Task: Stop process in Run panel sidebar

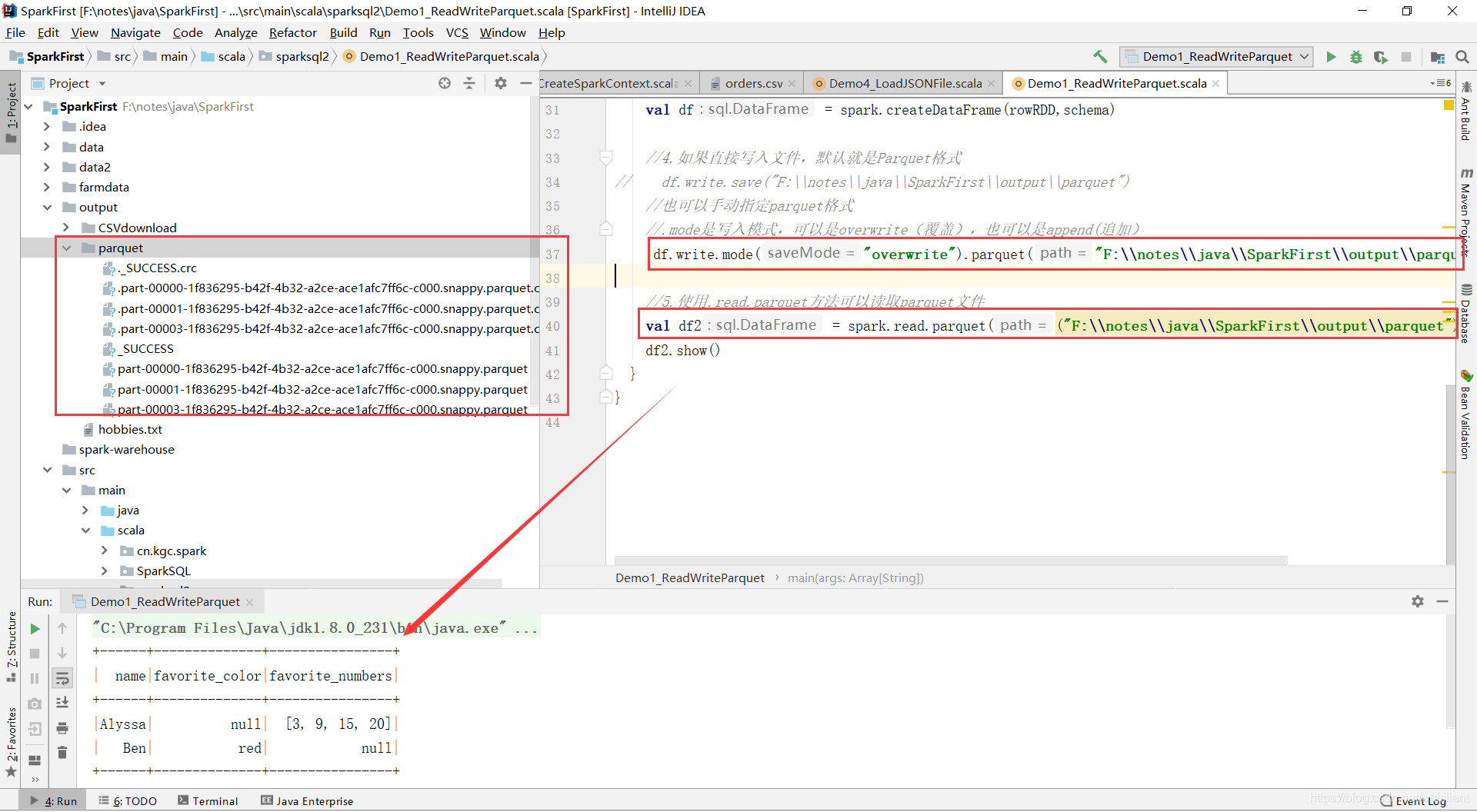Action: [x=35, y=654]
